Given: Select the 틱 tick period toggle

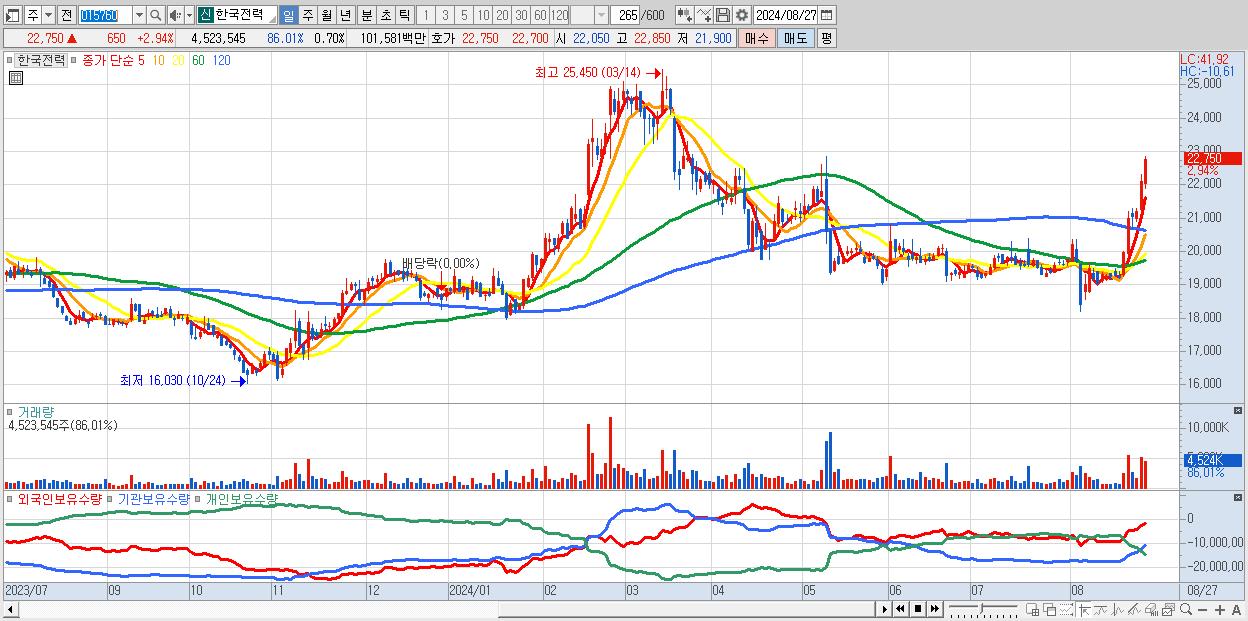Looking at the screenshot, I should (404, 15).
